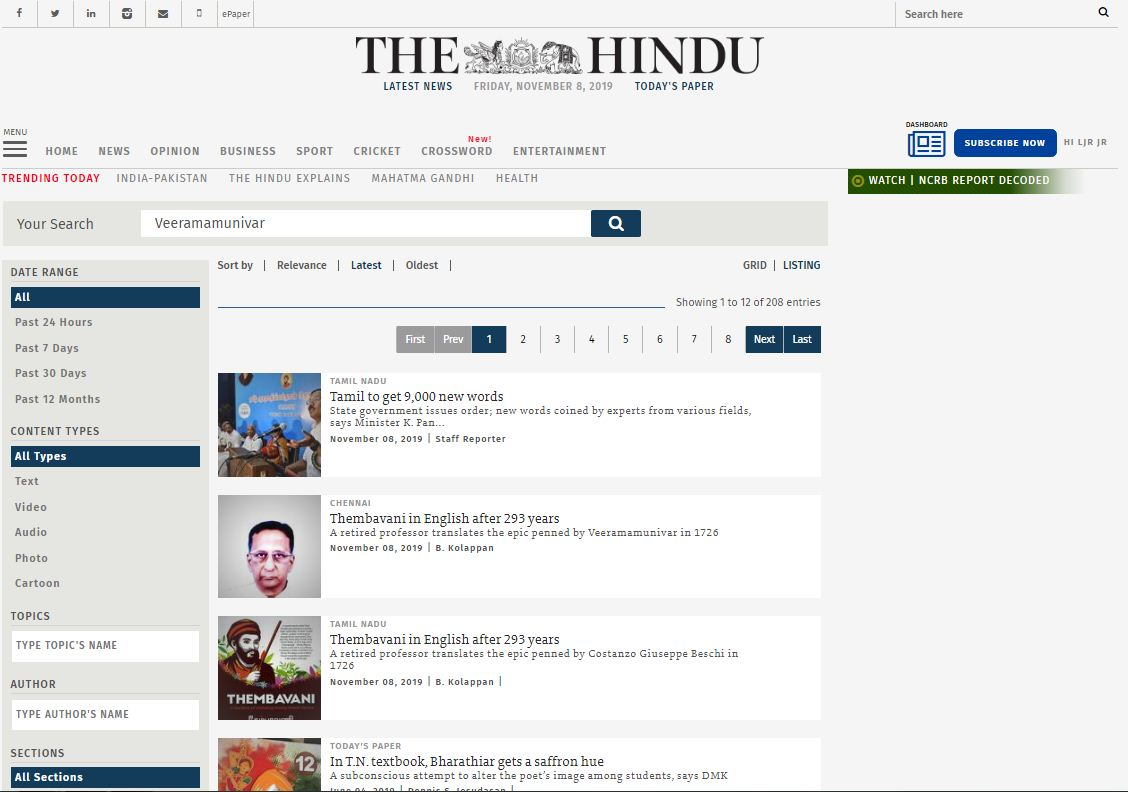
Task: Open the Entertainment menu item
Action: click(x=560, y=151)
